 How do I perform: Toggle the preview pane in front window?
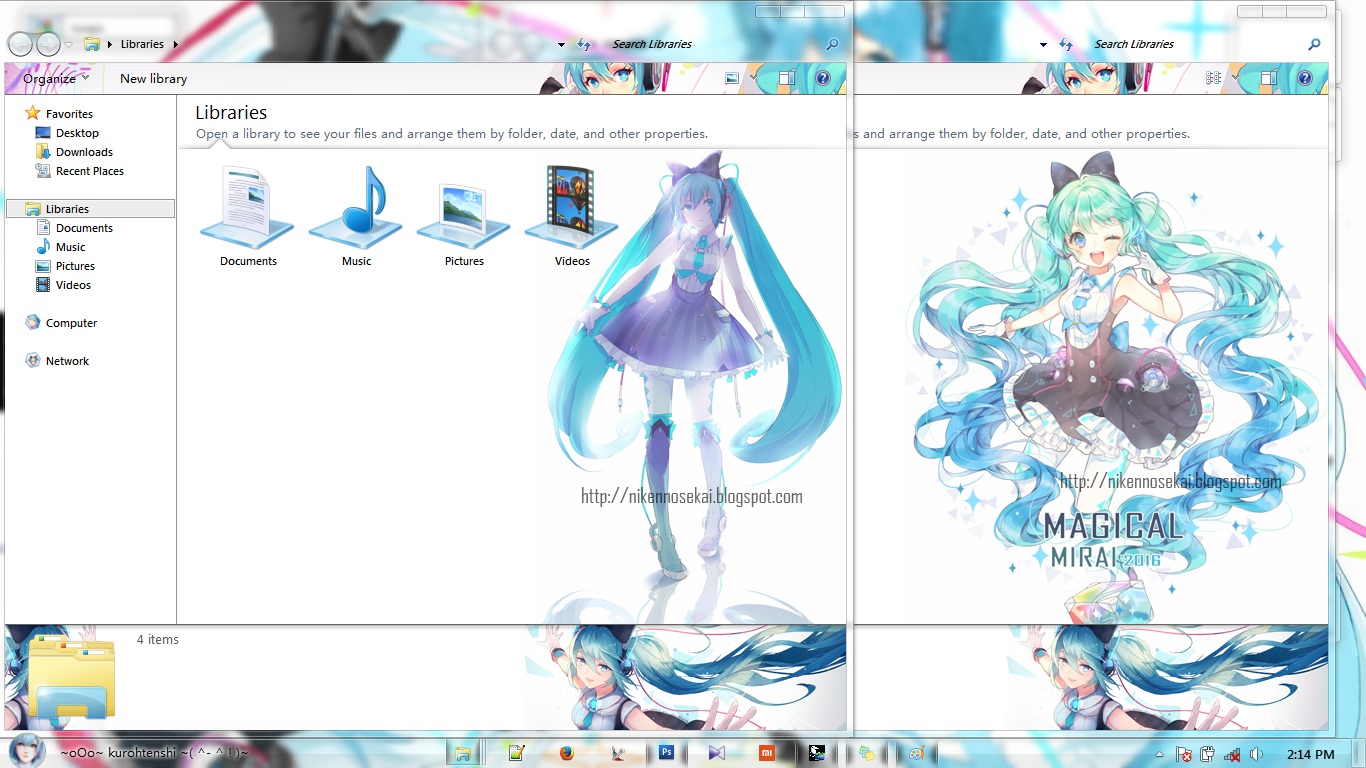coord(787,78)
